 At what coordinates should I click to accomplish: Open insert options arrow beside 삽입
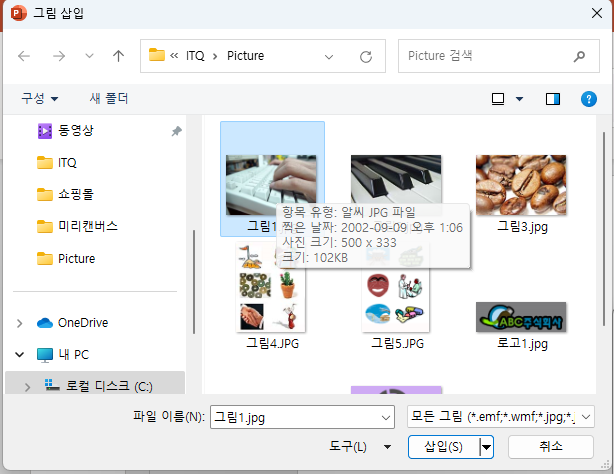point(486,447)
